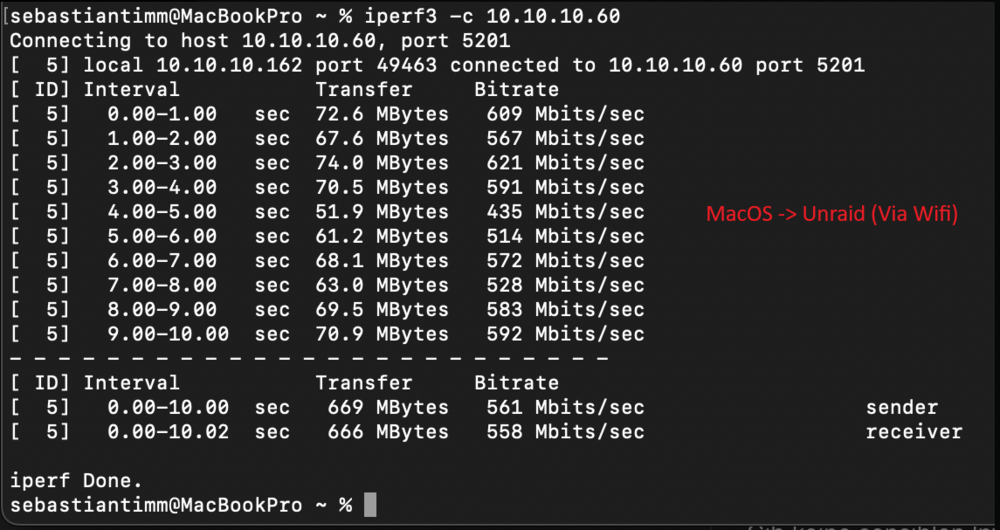Click the '0.00-10.02' interval entry

(x=168, y=432)
